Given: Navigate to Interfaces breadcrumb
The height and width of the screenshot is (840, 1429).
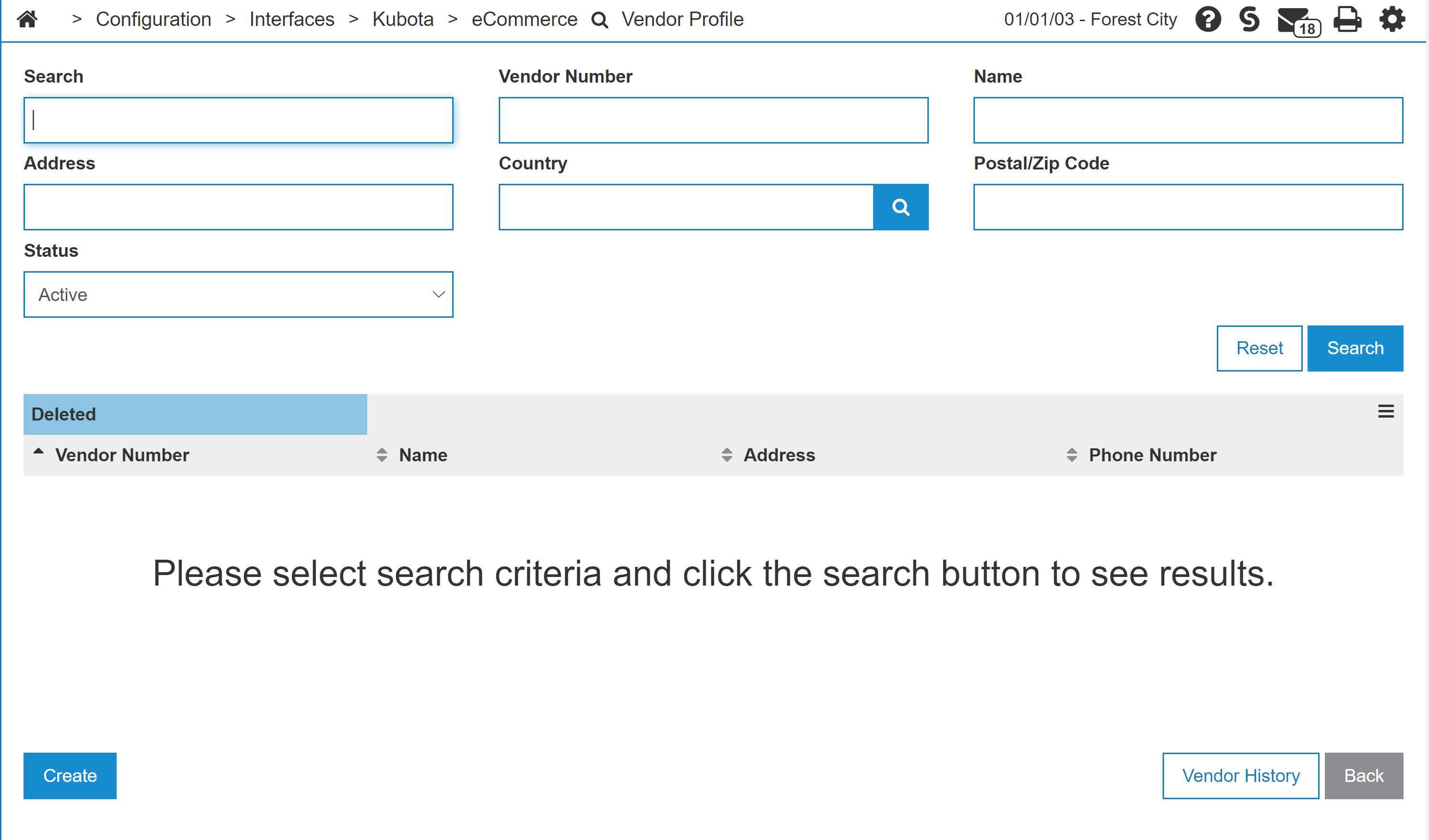Looking at the screenshot, I should pos(291,19).
